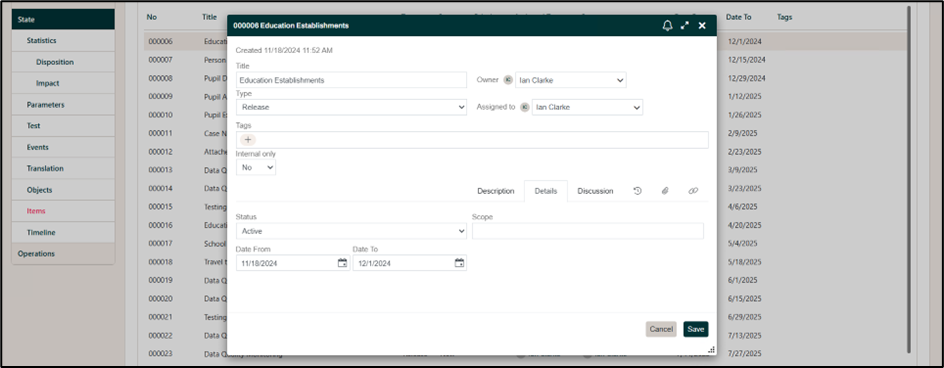Open Events in the sidebar
This screenshot has height=368, width=944.
click(x=63, y=147)
